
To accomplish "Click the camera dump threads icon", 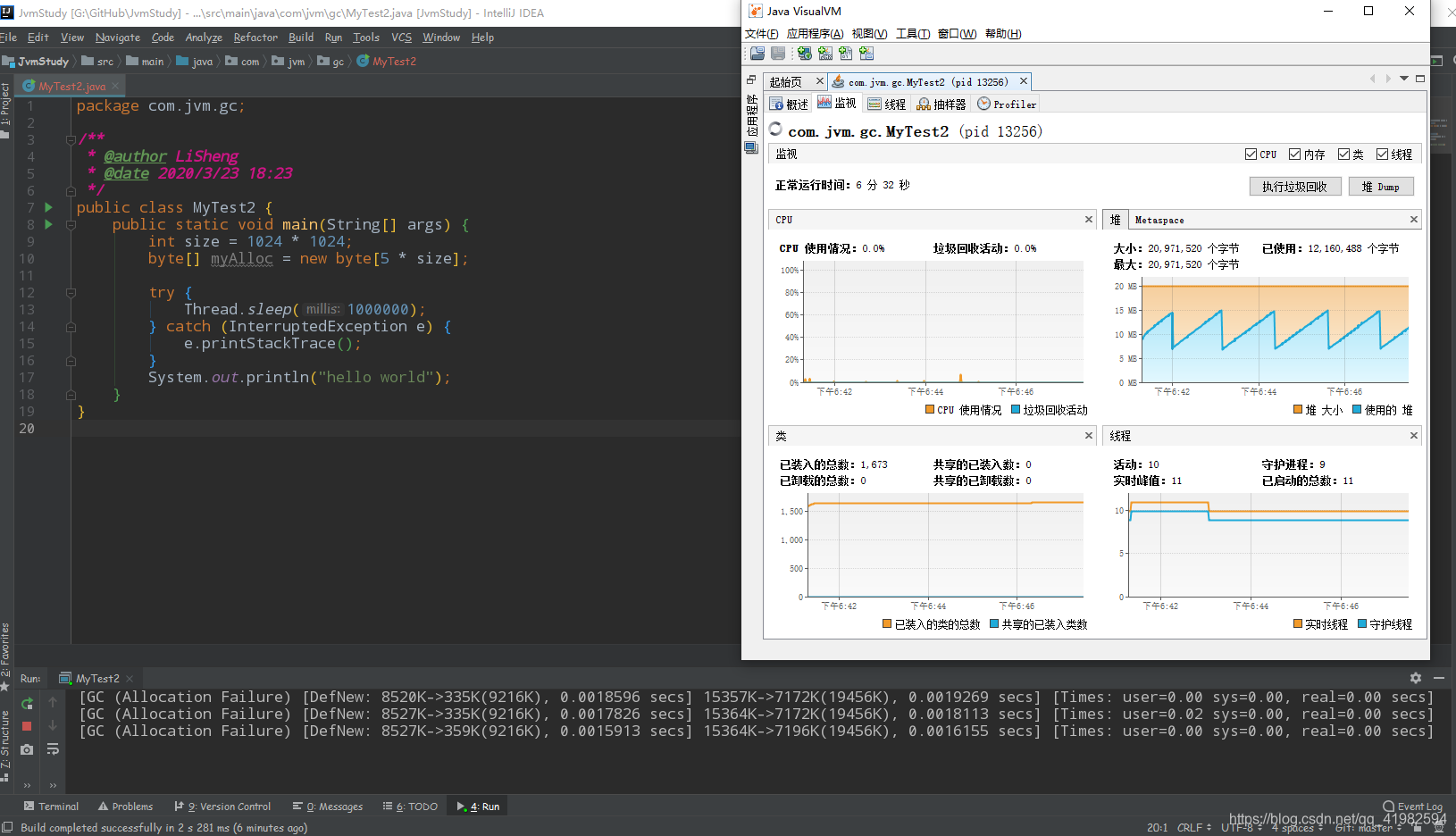I will 27,749.
